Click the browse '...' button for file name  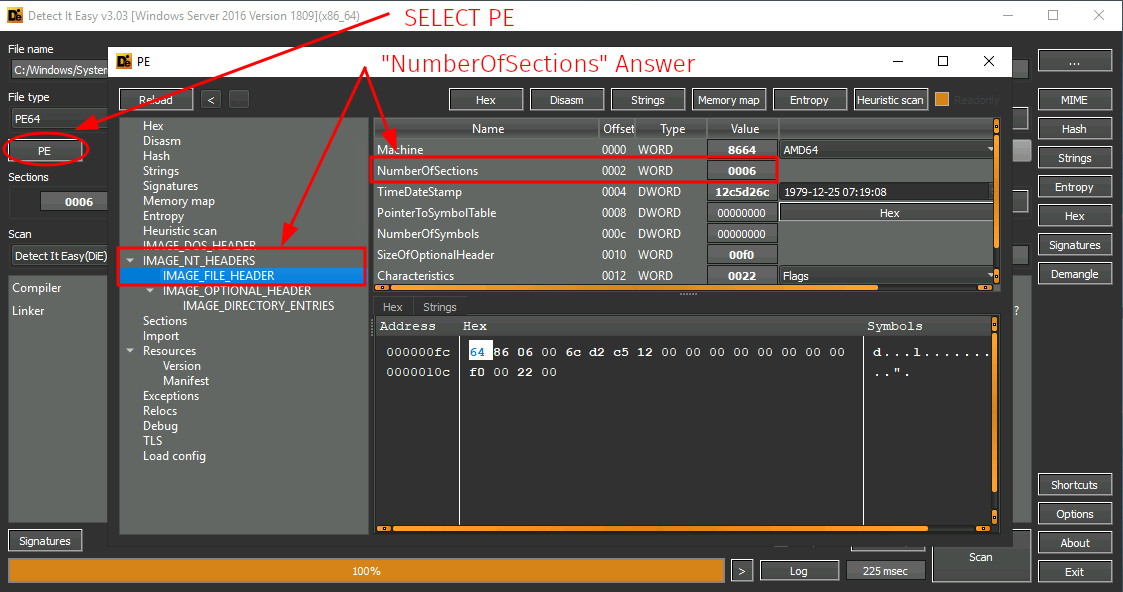[x=1074, y=61]
